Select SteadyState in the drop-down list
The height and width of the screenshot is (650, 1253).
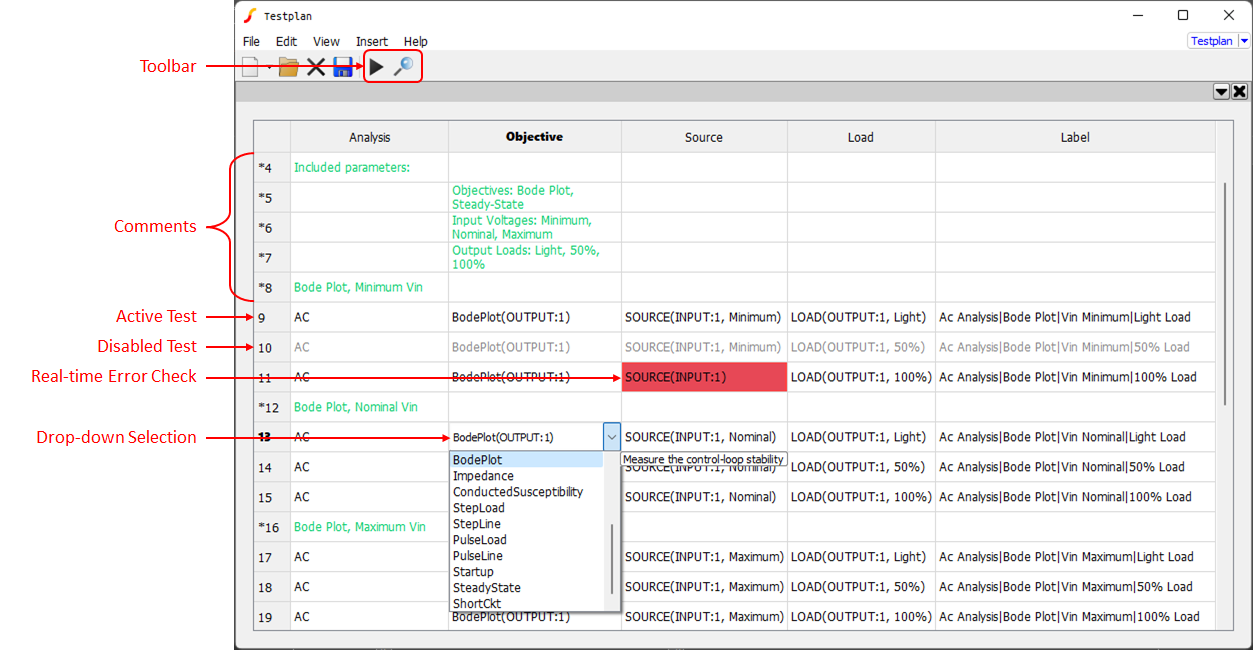click(x=486, y=588)
